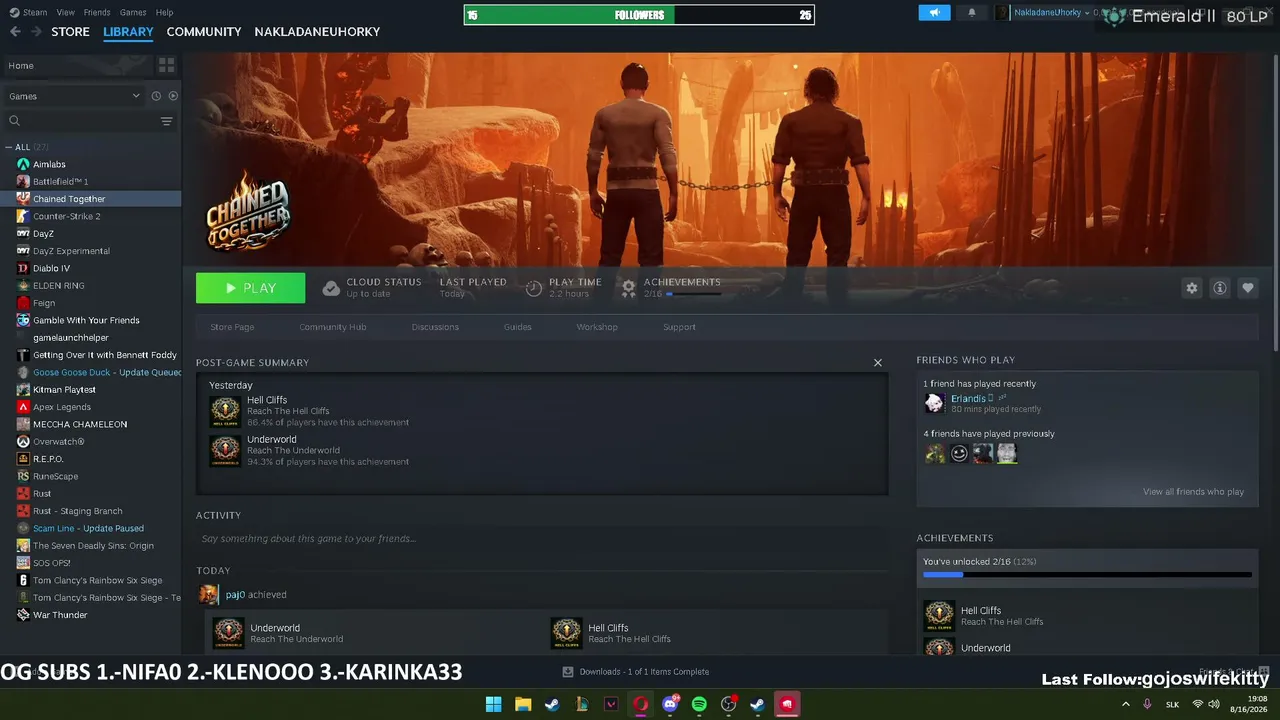This screenshot has height=720, width=1280.
Task: Open the Windows Start menu
Action: [x=493, y=704]
